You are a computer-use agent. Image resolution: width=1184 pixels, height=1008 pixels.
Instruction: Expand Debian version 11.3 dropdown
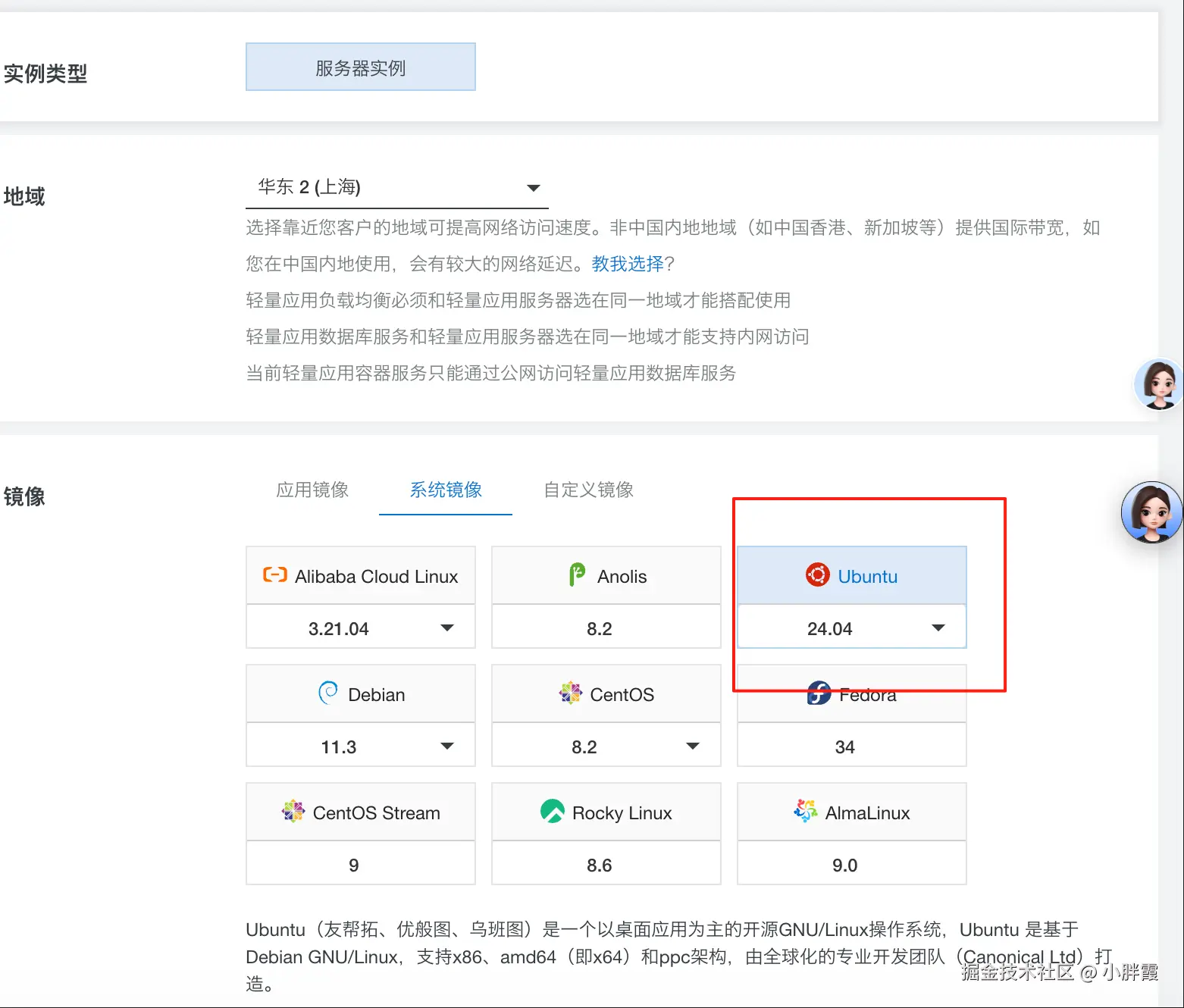(361, 747)
